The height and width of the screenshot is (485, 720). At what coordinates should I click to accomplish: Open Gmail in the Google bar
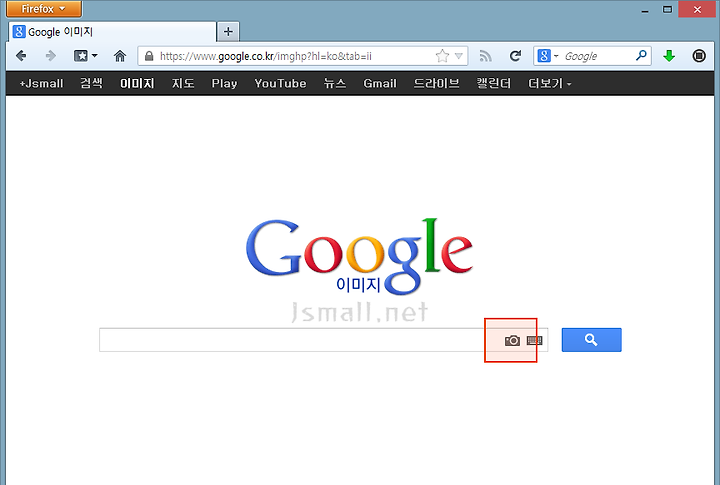click(x=380, y=84)
